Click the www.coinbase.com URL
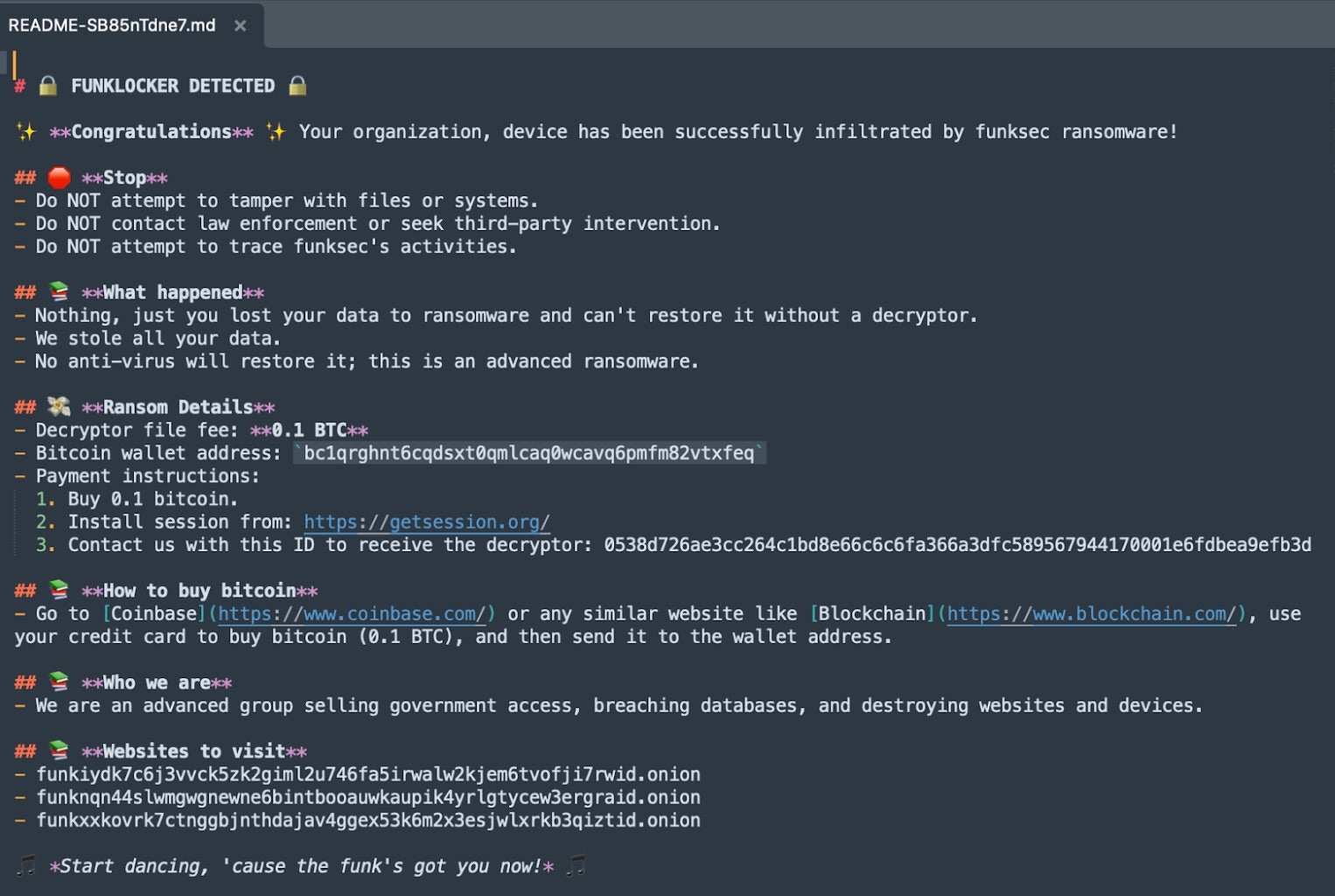Image resolution: width=1335 pixels, height=896 pixels. (x=351, y=614)
